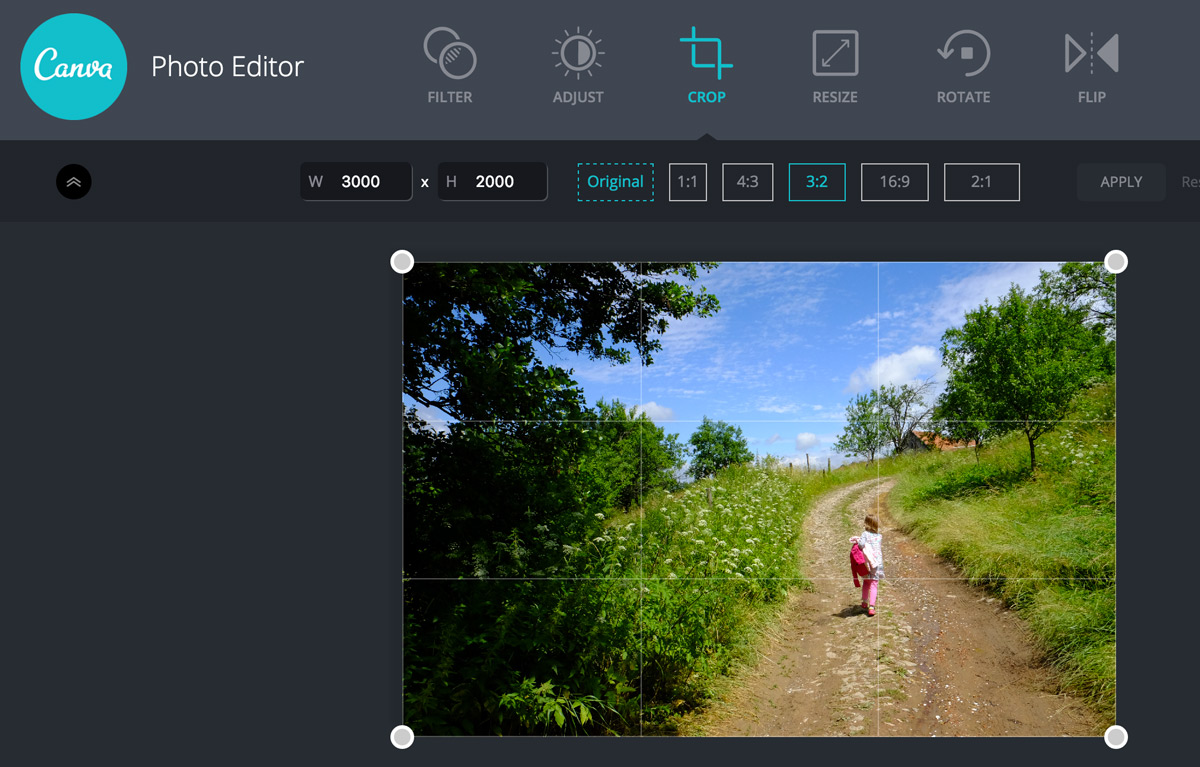Choose the 4:3 aspect ratio
The image size is (1200, 767).
point(747,181)
